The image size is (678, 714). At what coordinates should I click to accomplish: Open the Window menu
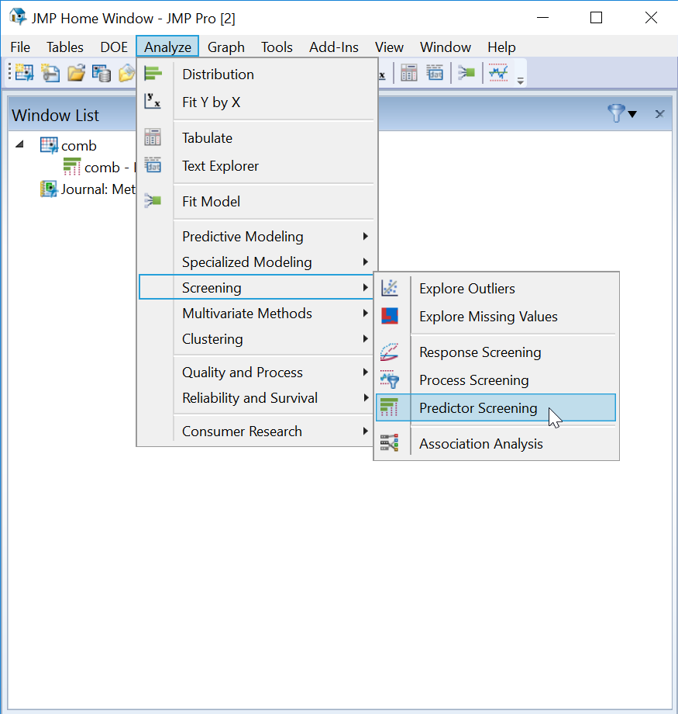(x=445, y=47)
